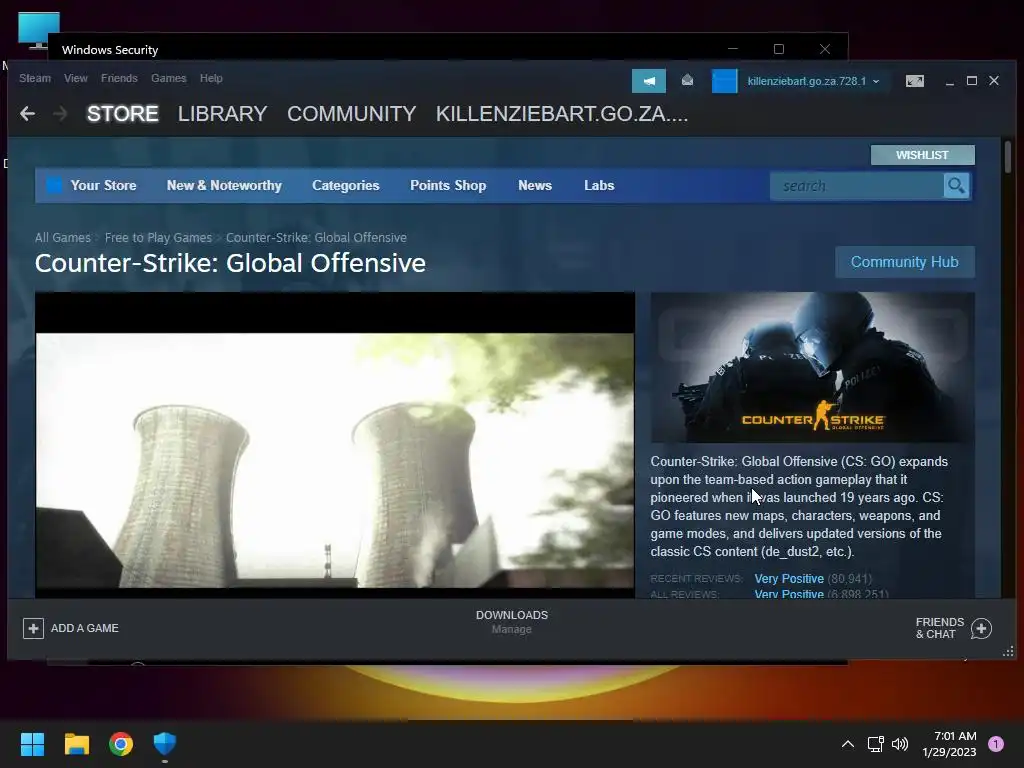The height and width of the screenshot is (768, 1024).
Task: Open recent reviews Very Positive link
Action: click(x=789, y=579)
